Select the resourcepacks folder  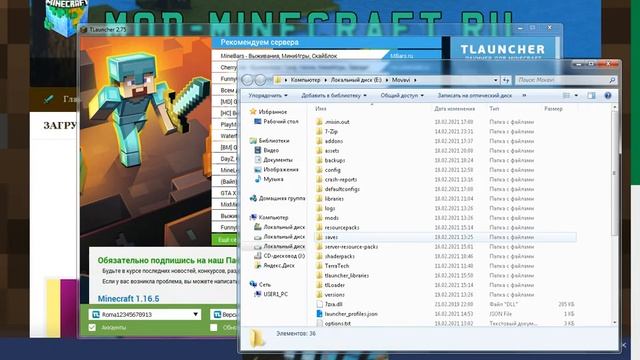click(x=342, y=227)
